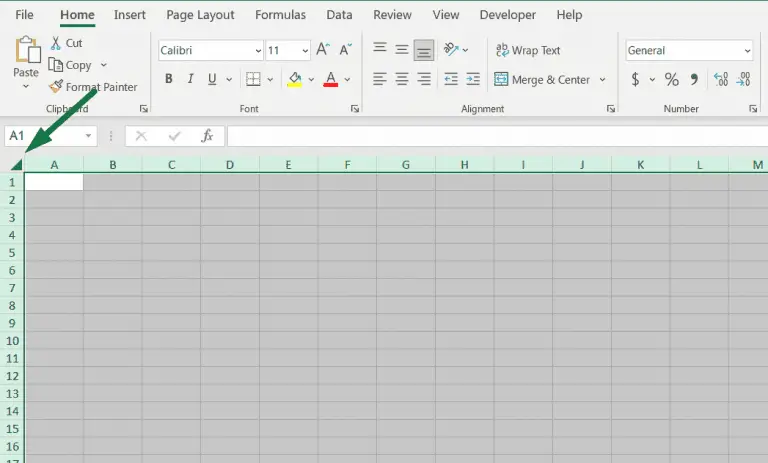Open Alignment group dialog launcher
Screen dimensions: 768x463
pos(611,109)
